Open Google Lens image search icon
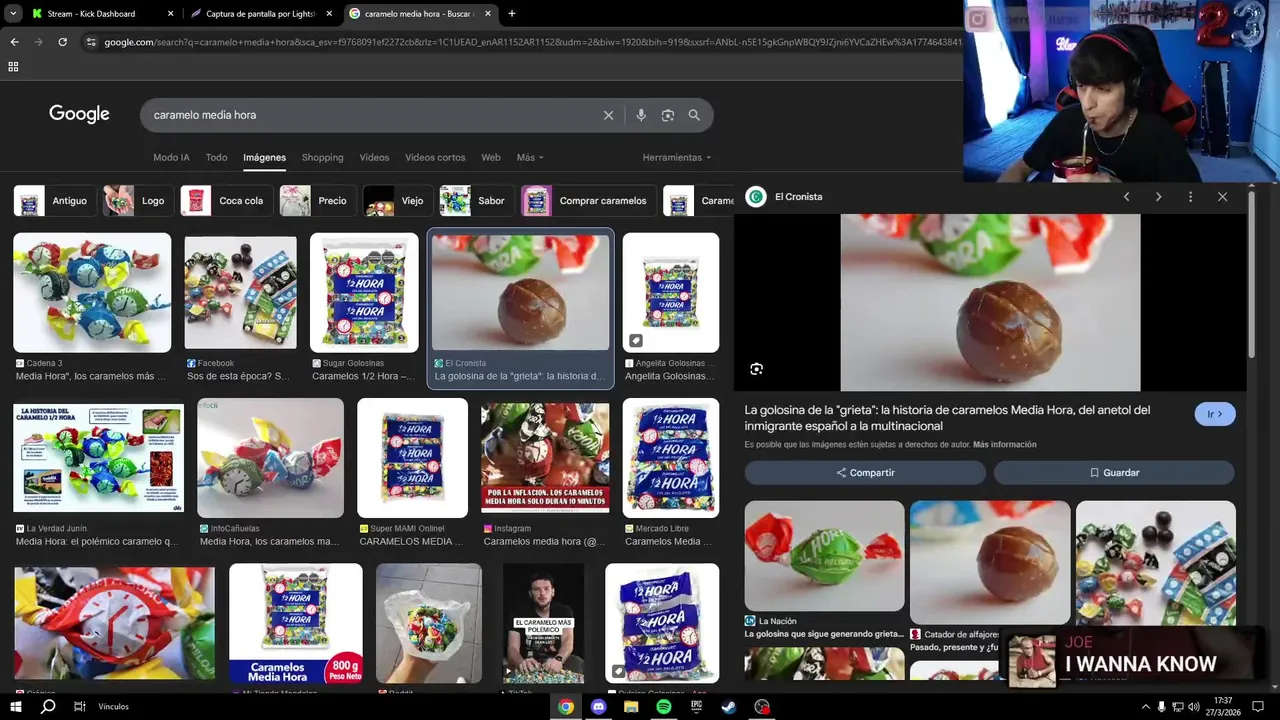The height and width of the screenshot is (720, 1280). click(x=668, y=115)
